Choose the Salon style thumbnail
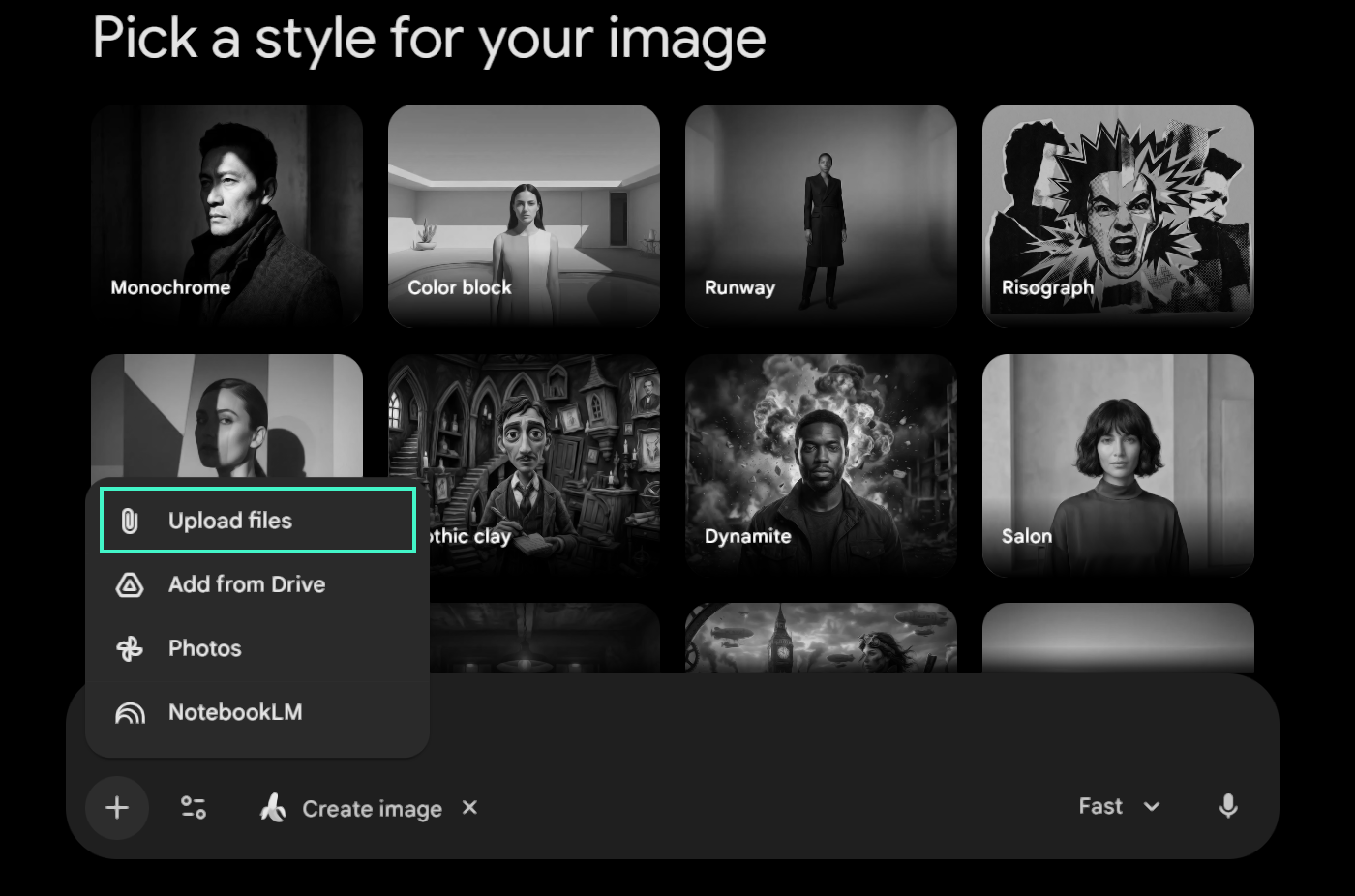The height and width of the screenshot is (896, 1355). [x=1118, y=464]
